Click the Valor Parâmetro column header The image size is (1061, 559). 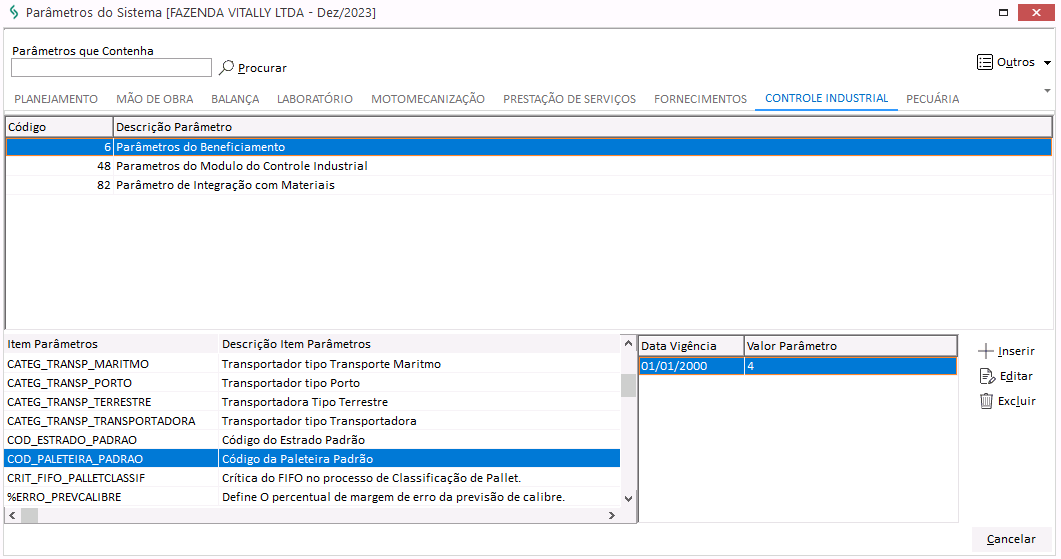pos(851,346)
